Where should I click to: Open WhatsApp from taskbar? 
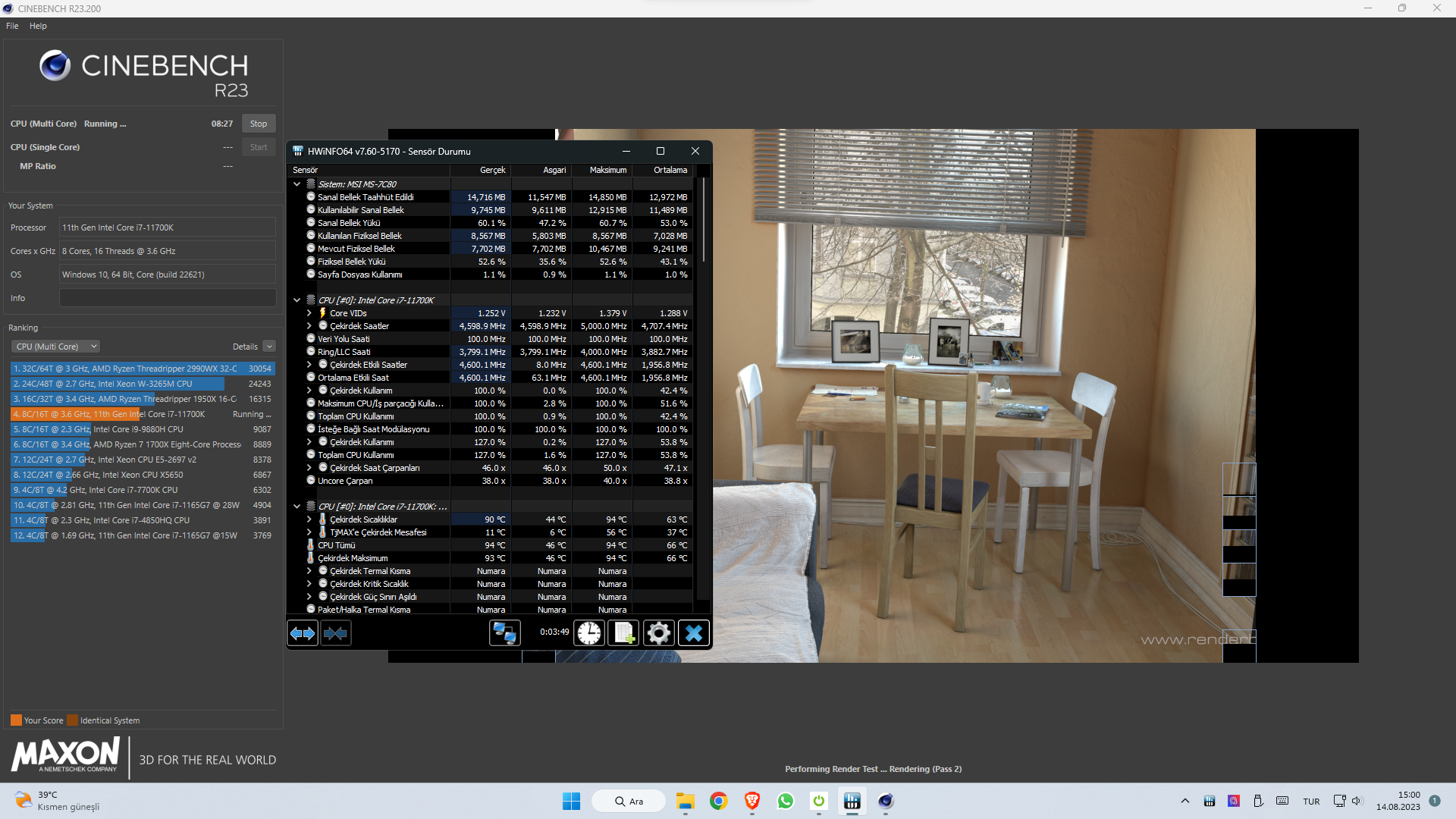[786, 801]
